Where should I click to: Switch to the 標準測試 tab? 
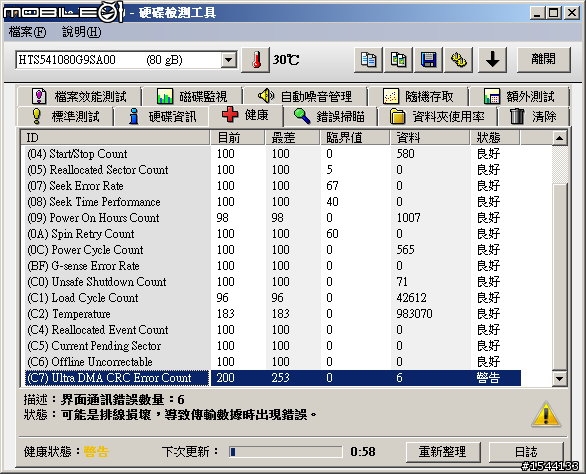click(x=65, y=116)
